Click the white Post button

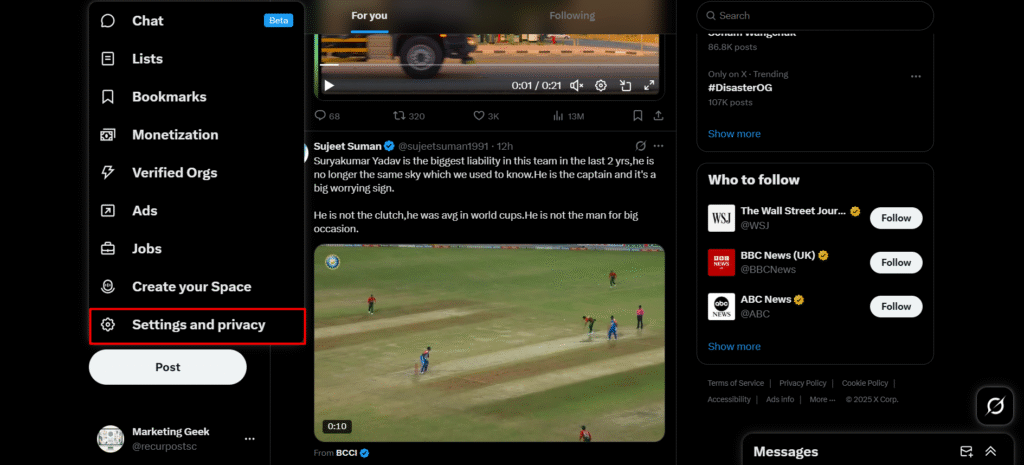[x=168, y=367]
